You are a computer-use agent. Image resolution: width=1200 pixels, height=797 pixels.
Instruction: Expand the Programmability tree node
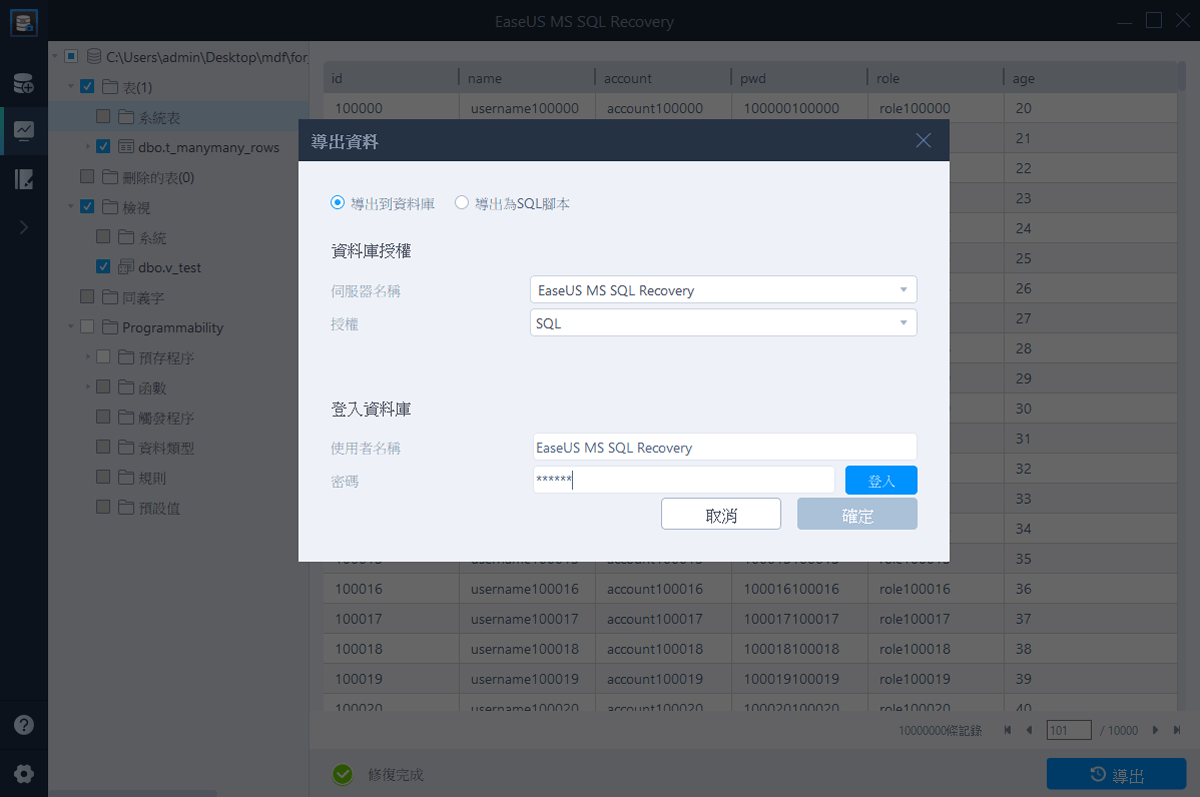(x=70, y=327)
